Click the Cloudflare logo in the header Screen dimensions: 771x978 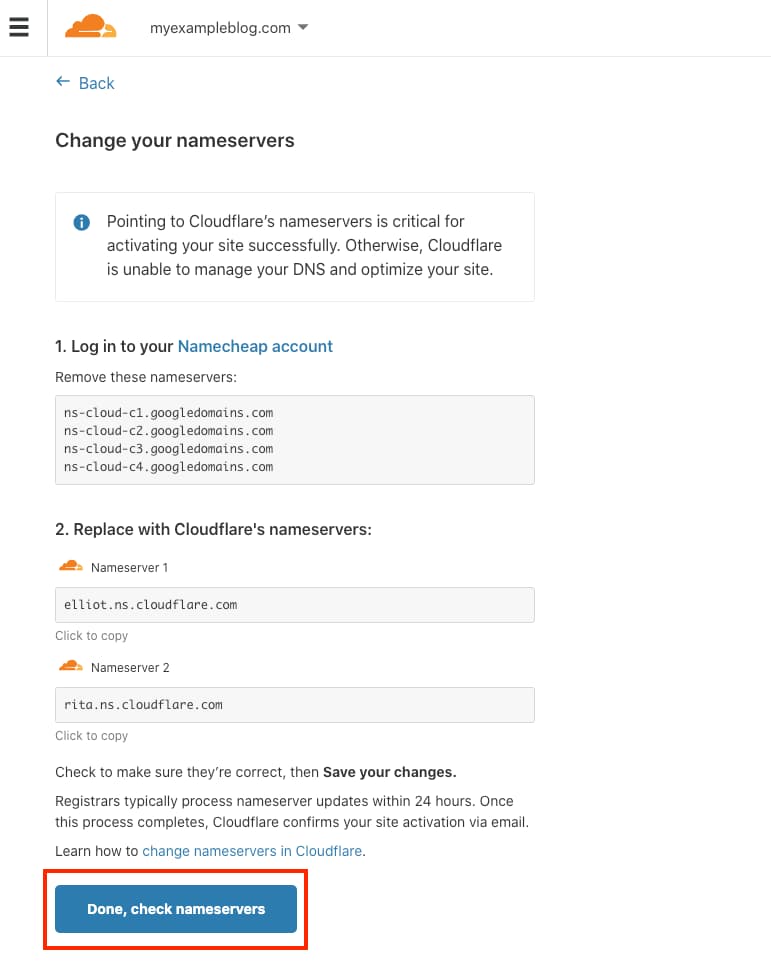point(91,26)
